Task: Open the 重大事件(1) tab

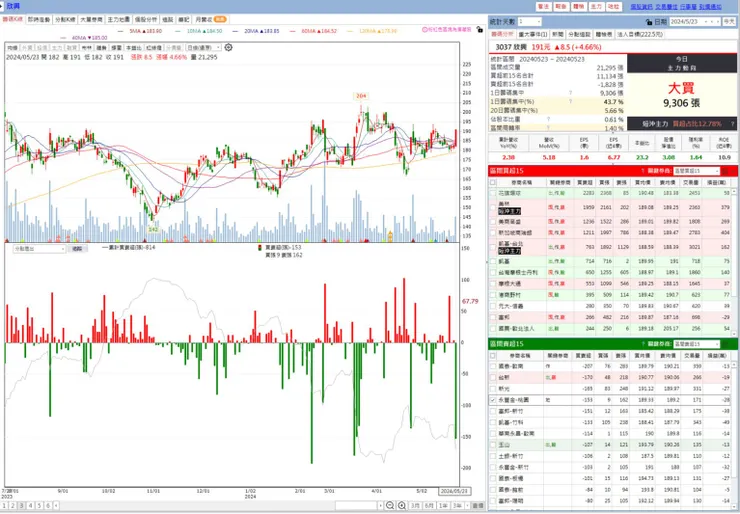Action: [x=533, y=34]
